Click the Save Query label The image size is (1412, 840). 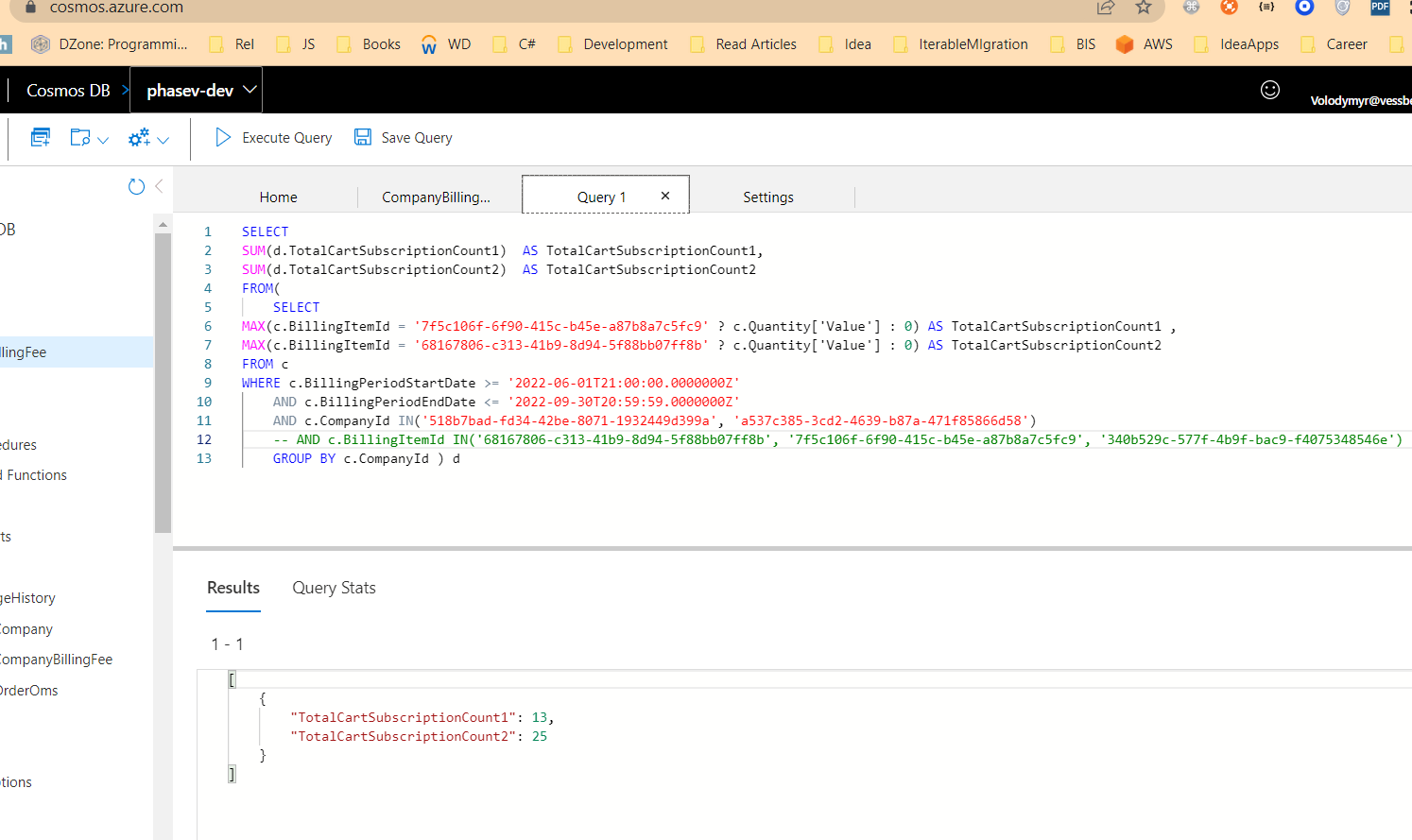tap(417, 138)
